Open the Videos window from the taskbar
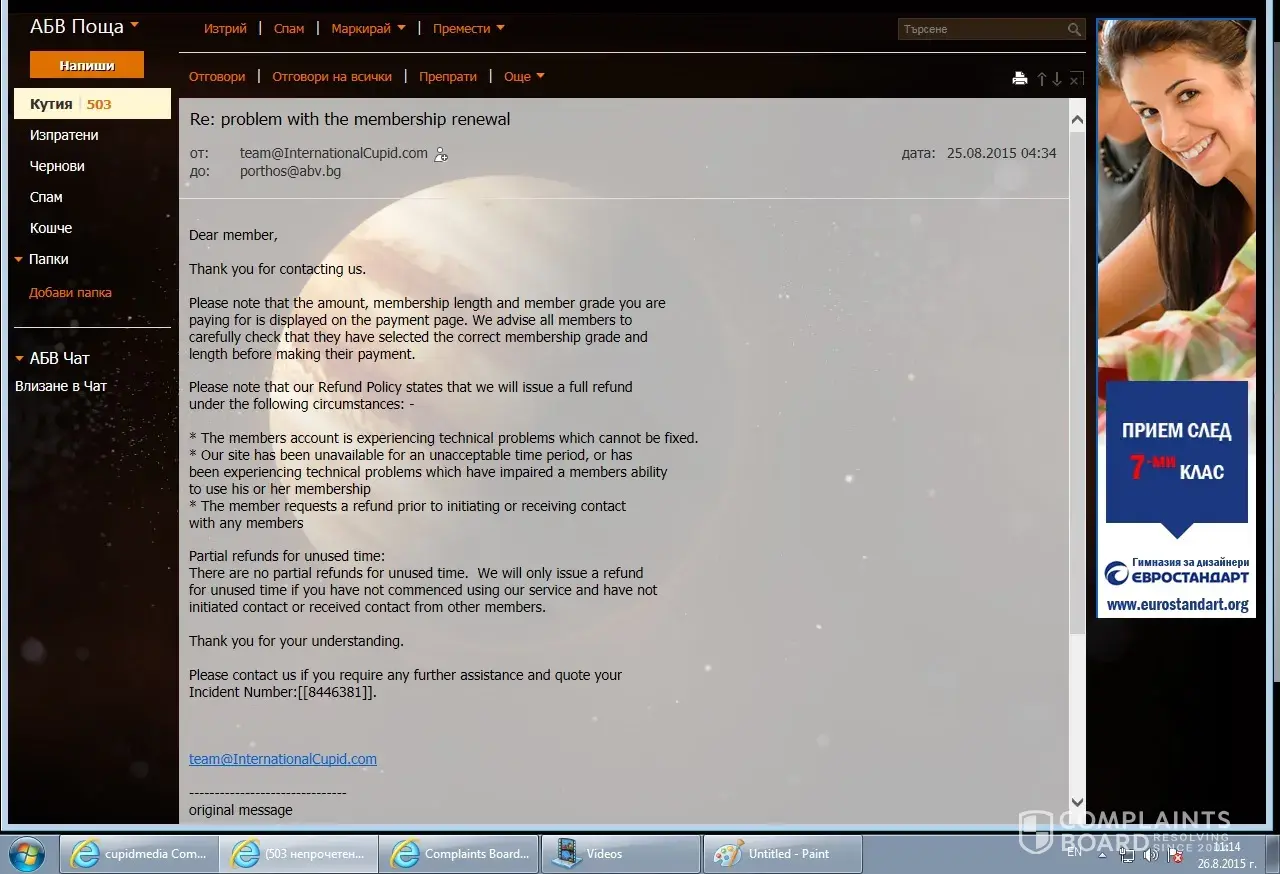 (621, 854)
